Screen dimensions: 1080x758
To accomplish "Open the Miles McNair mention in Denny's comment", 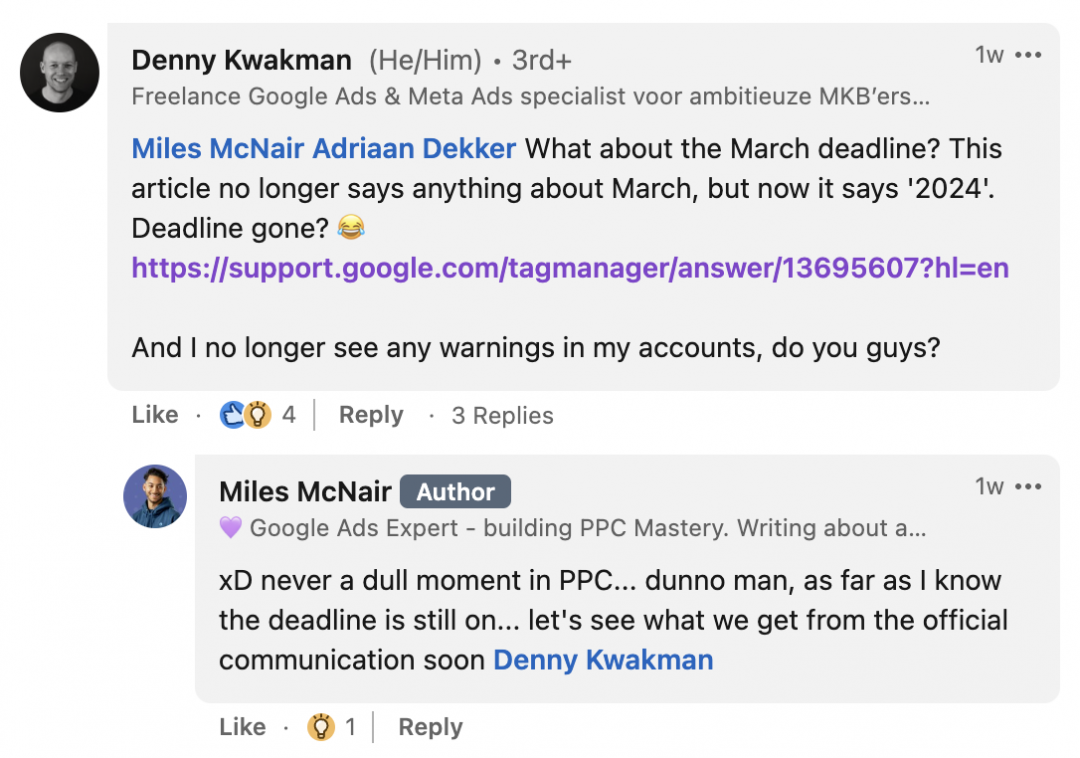I will coord(218,149).
